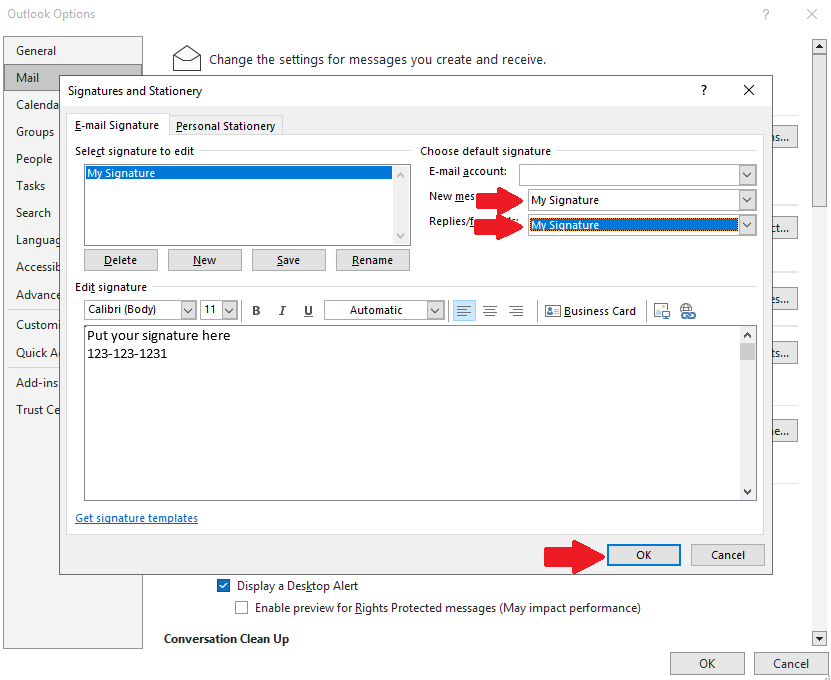Align signature text right
Screen dimensions: 831x680
point(516,311)
